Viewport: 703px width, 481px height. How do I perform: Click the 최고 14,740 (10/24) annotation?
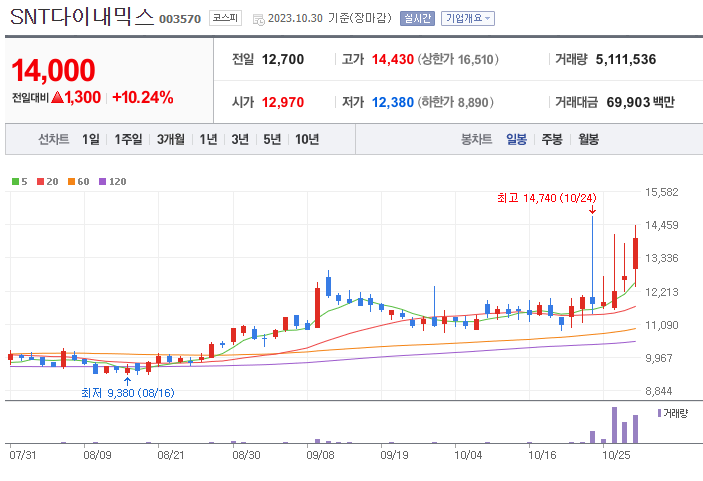[x=547, y=198]
